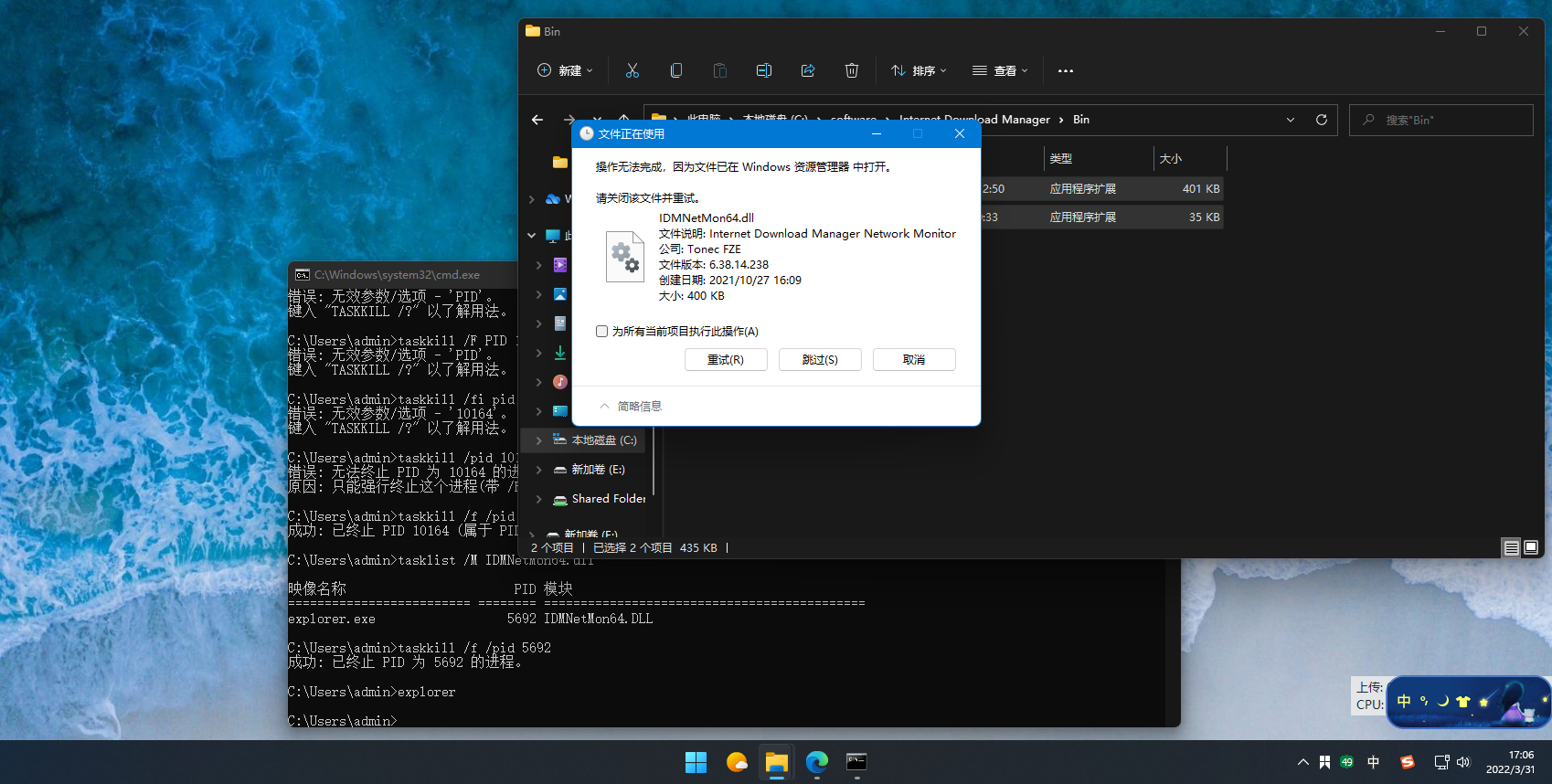Click the Cancel (取消) button in the dialog
The image size is (1552, 784).
pos(914,360)
